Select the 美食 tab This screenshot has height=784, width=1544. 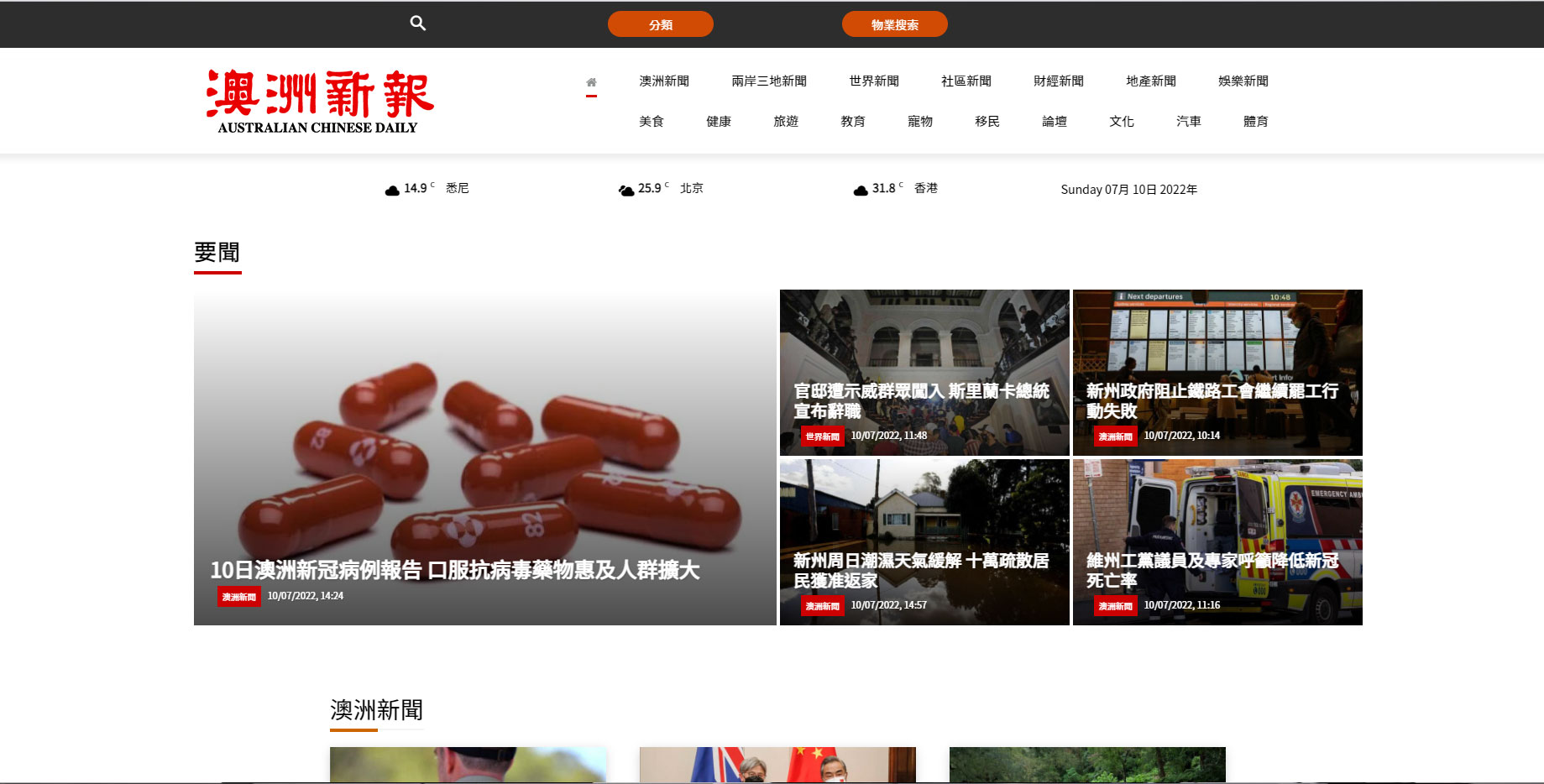coord(651,121)
